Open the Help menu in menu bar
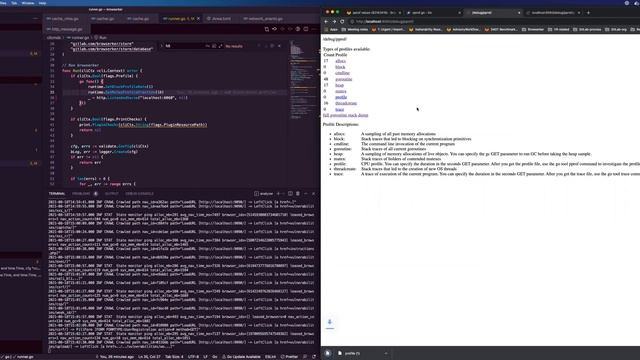This screenshot has width=640, height=360. [x=42, y=3]
